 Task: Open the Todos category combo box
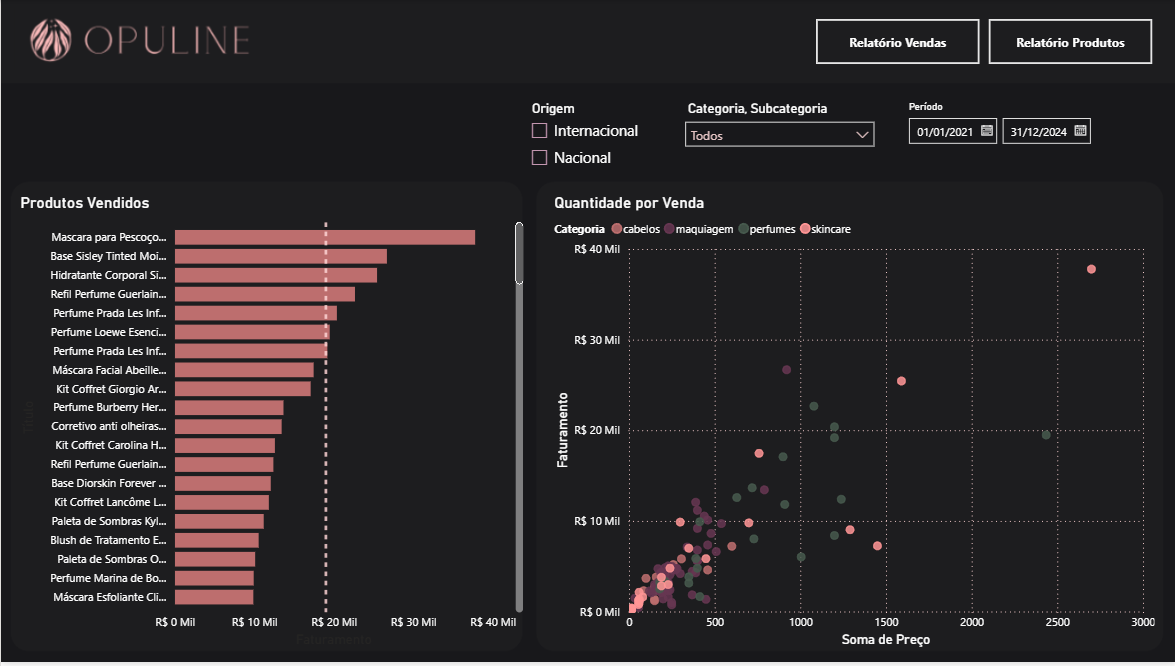[779, 135]
